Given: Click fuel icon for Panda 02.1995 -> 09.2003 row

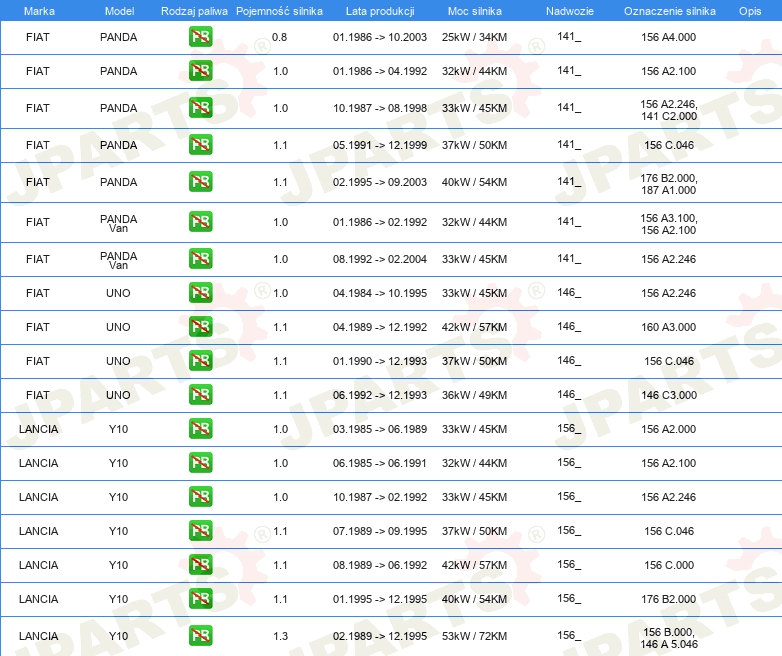Looking at the screenshot, I should pos(200,182).
